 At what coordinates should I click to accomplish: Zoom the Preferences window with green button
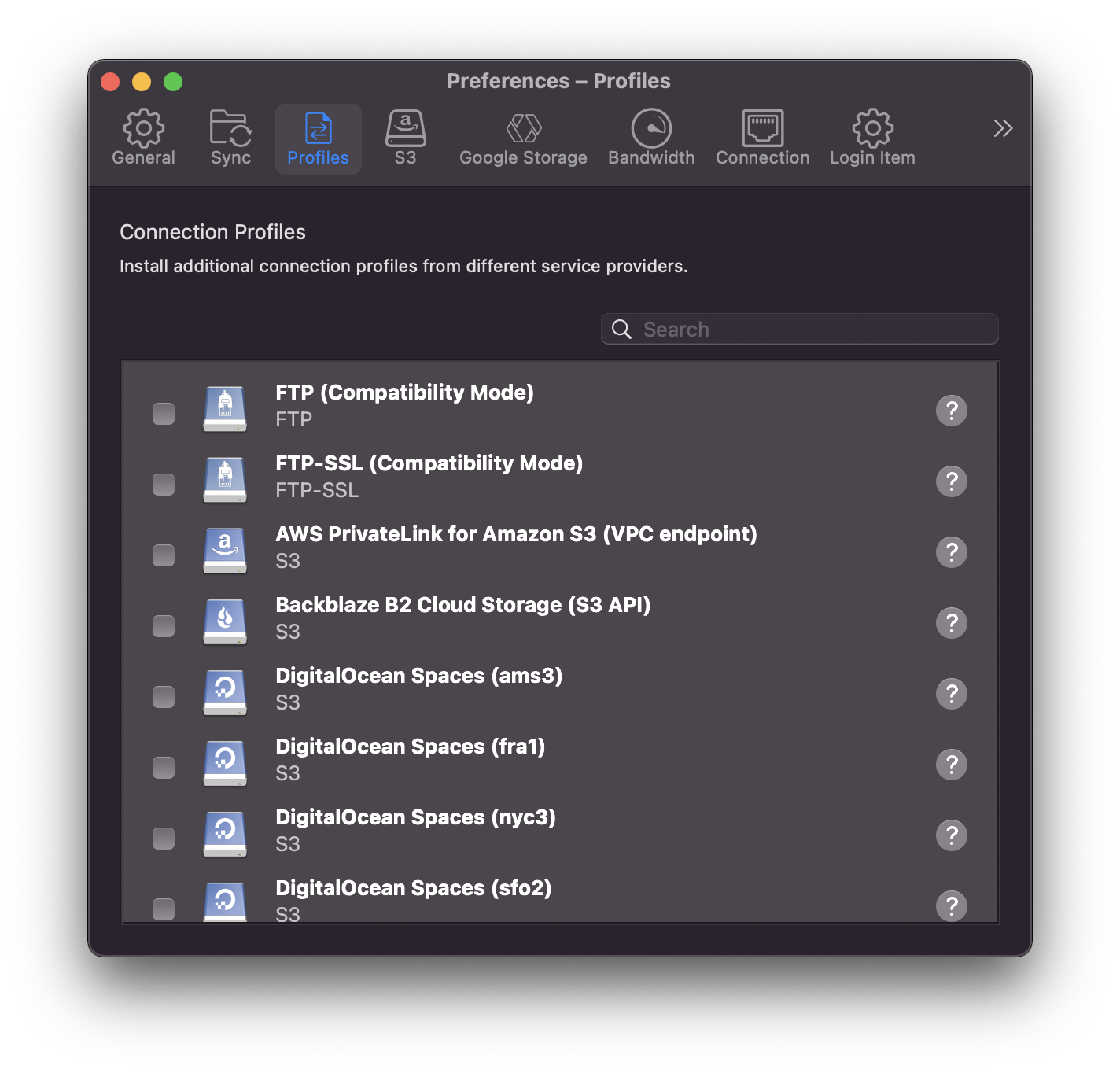[173, 82]
